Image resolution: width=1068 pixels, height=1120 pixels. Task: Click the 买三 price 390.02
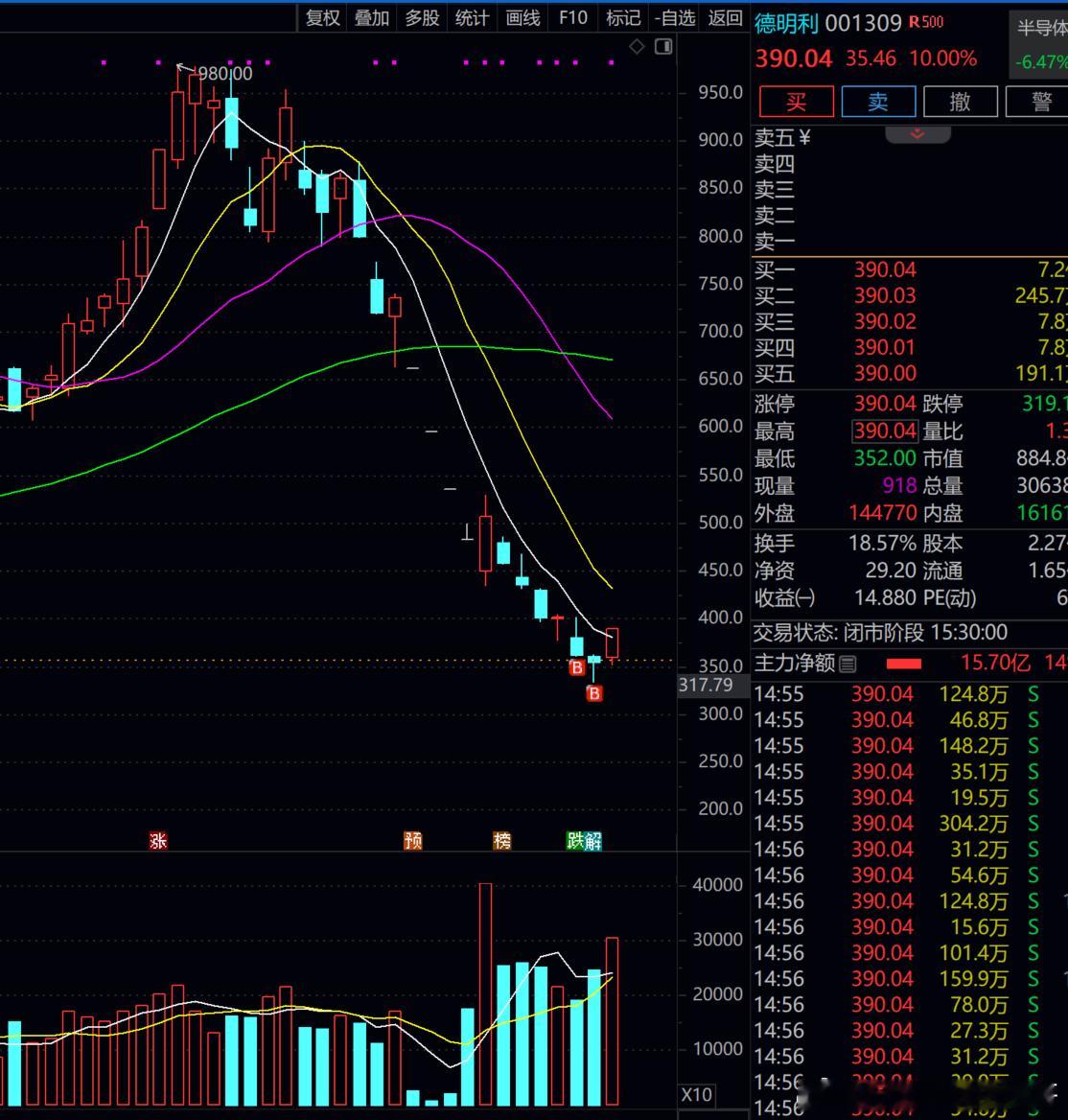[885, 321]
